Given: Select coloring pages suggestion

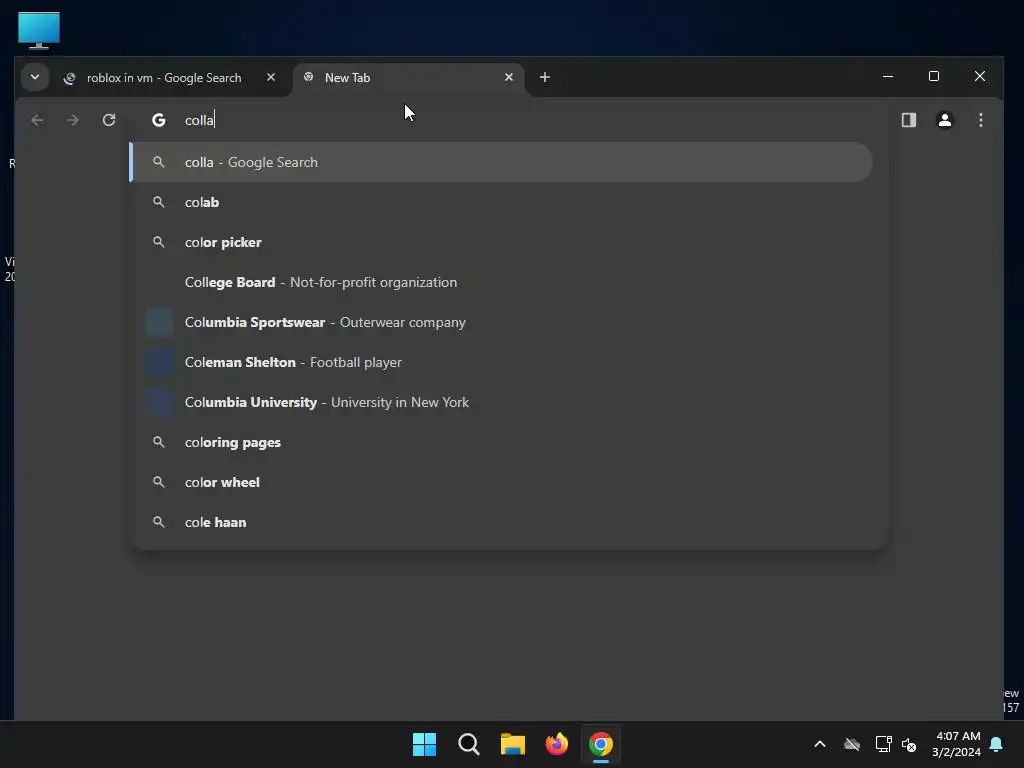Looking at the screenshot, I should pos(501,442).
